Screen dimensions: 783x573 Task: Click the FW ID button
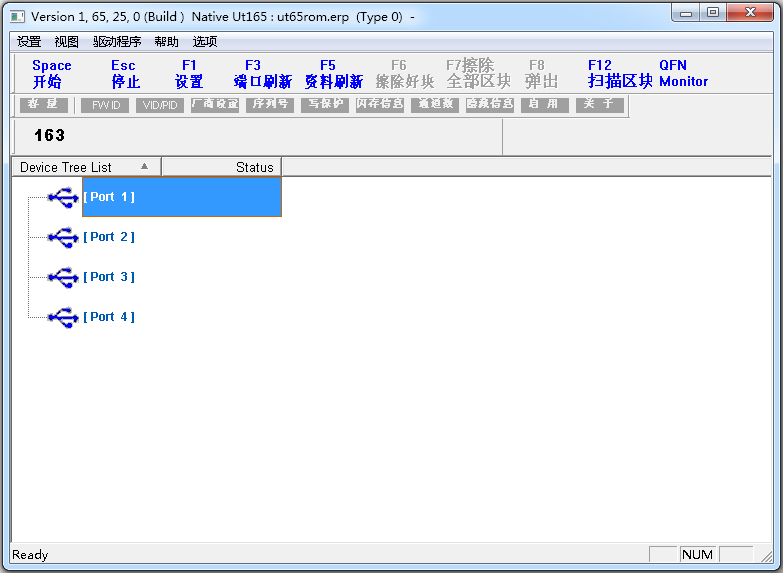pos(105,104)
